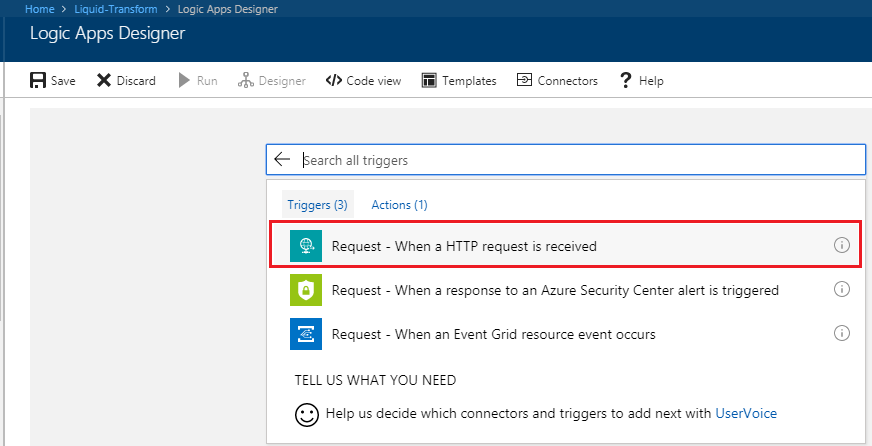Go to Liquid-Transform breadcrumb
The image size is (872, 446).
click(x=116, y=9)
